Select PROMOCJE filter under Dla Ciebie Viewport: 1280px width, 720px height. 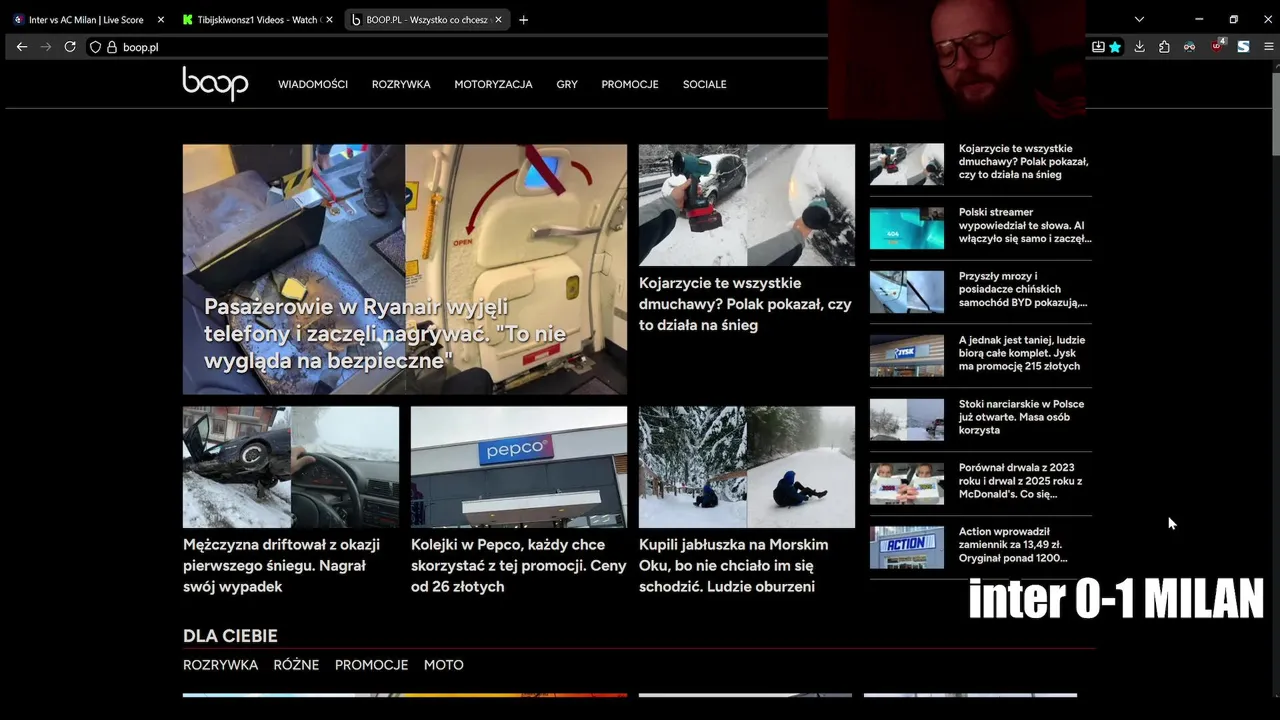coord(371,665)
